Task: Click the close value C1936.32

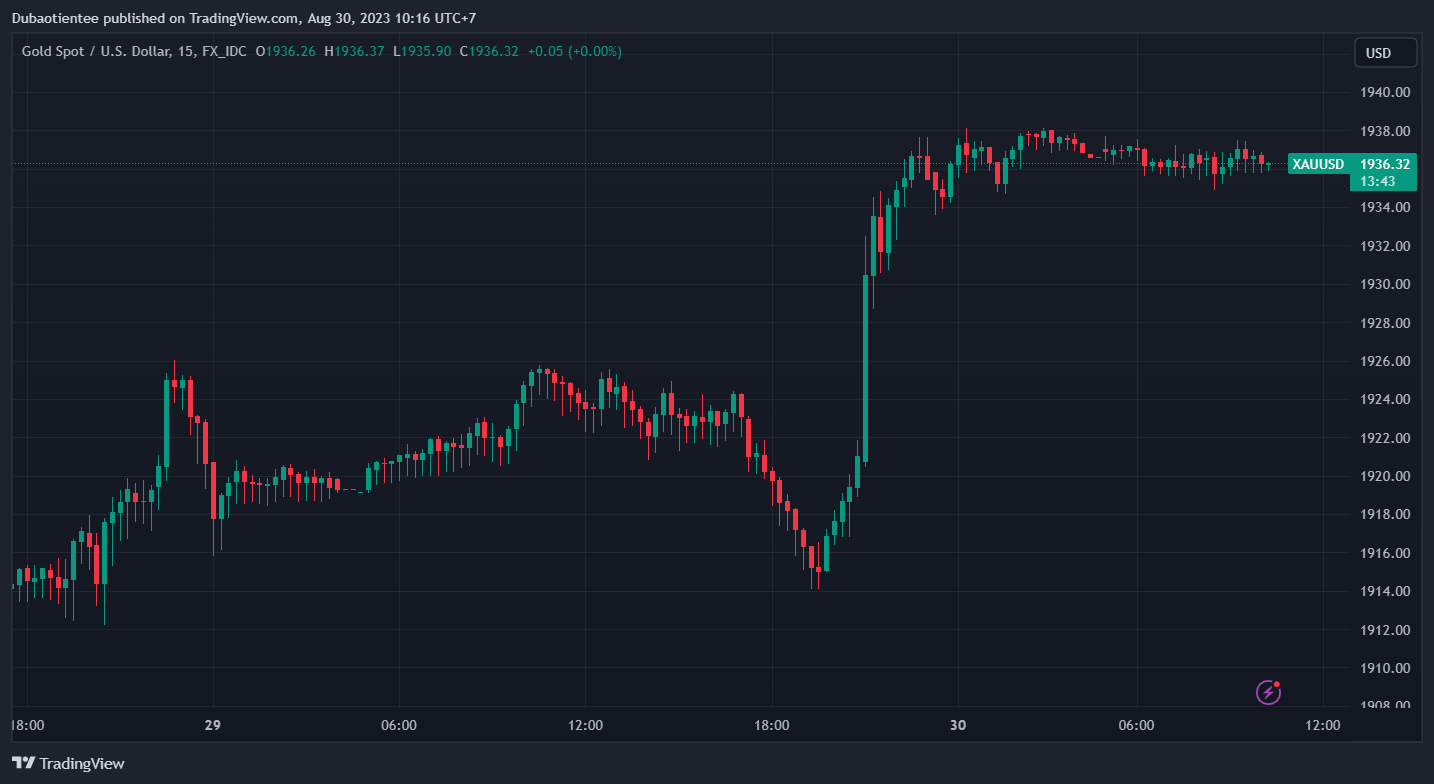Action: coord(489,51)
